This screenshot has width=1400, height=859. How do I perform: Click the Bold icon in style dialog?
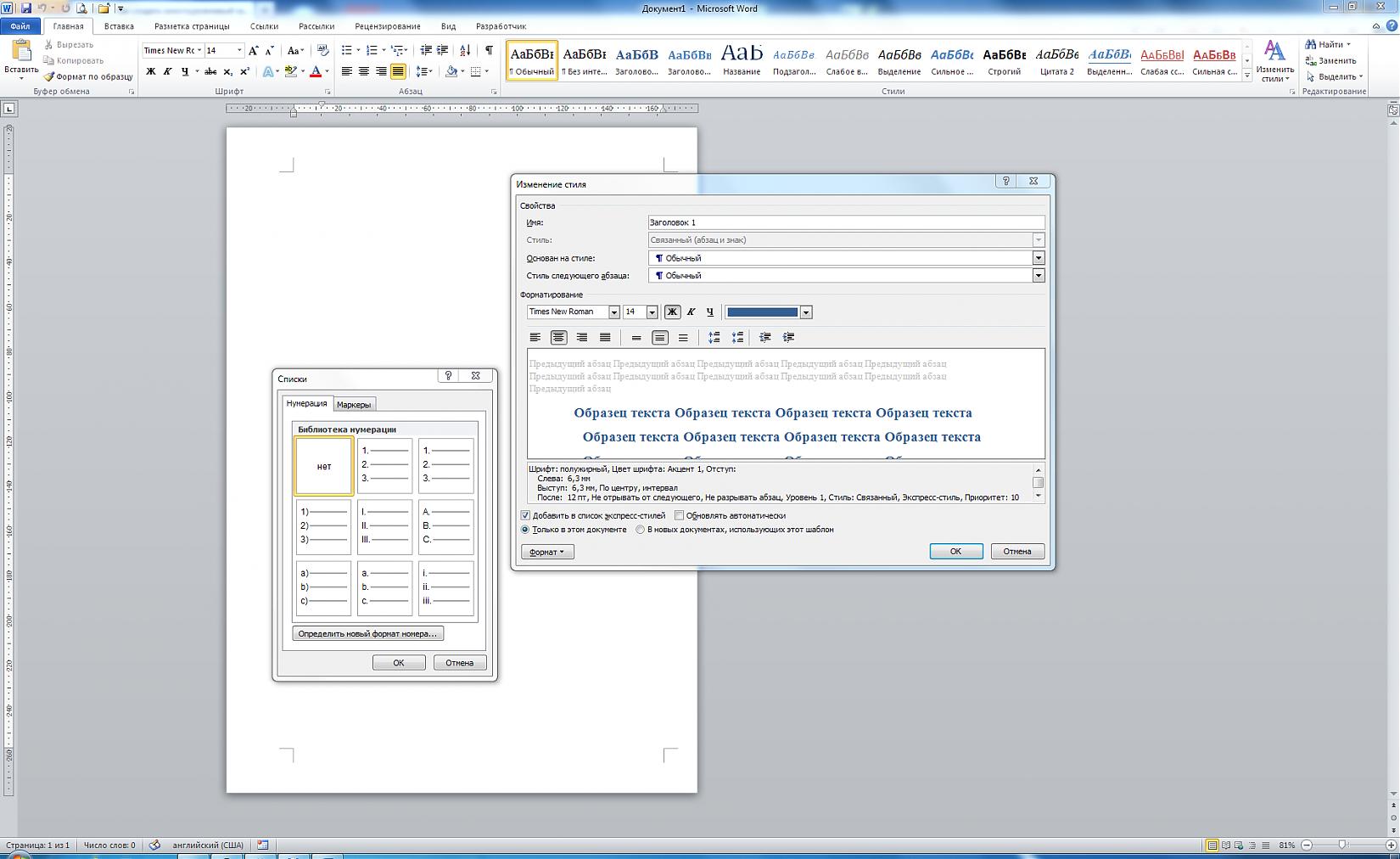pos(672,312)
